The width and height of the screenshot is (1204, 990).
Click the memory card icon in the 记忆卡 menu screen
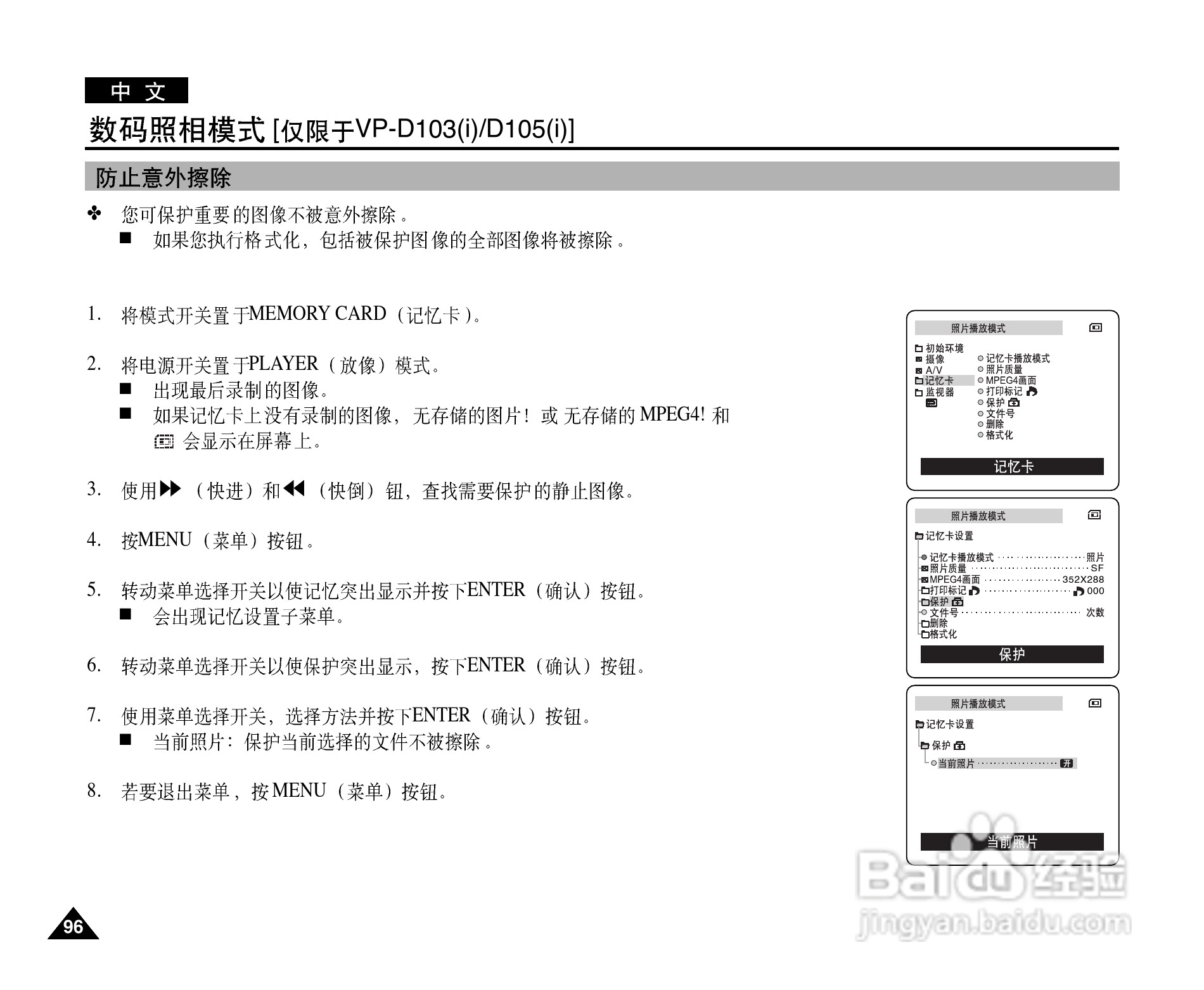(1095, 327)
